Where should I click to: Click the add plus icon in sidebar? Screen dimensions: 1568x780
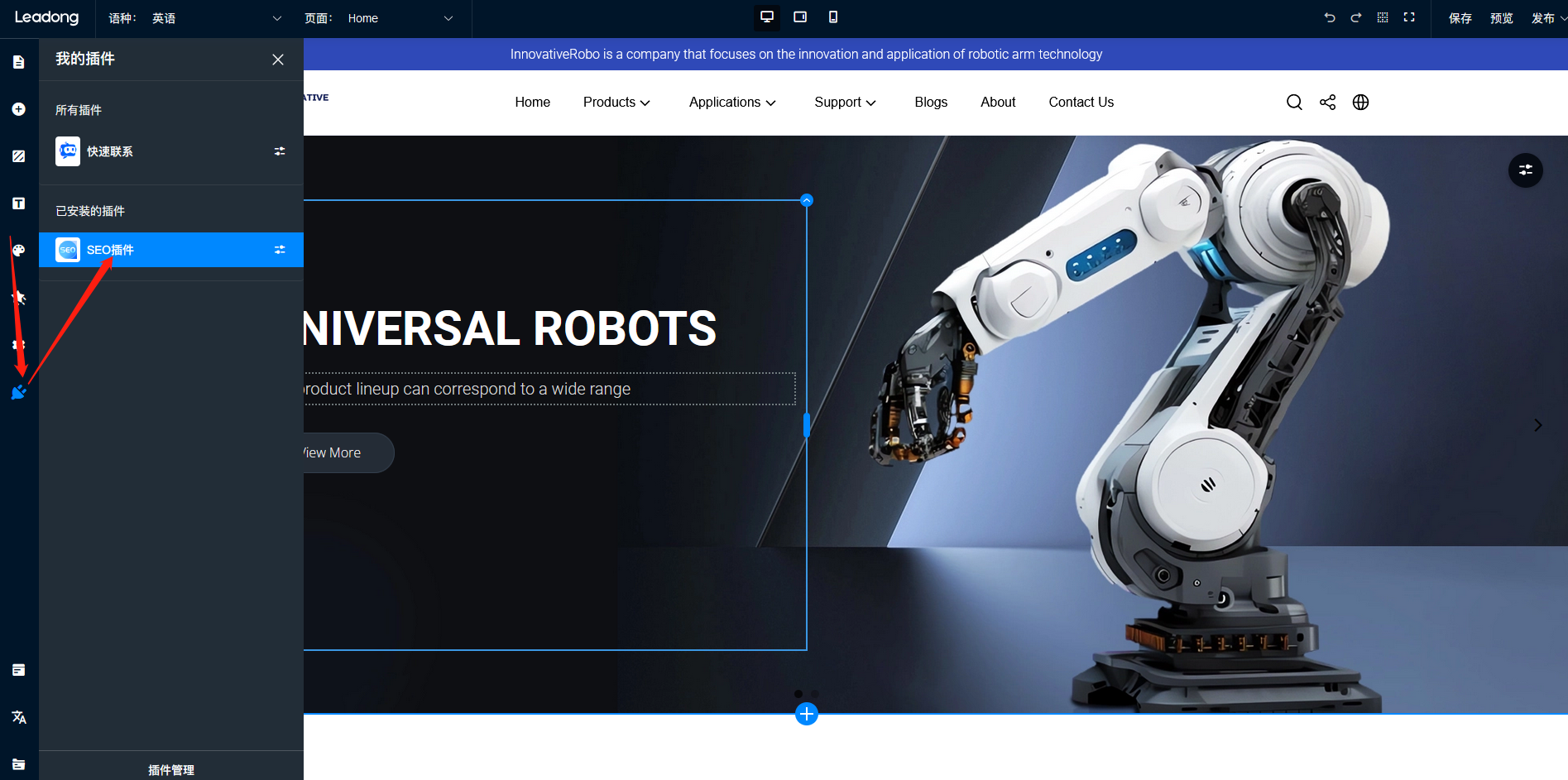18,109
